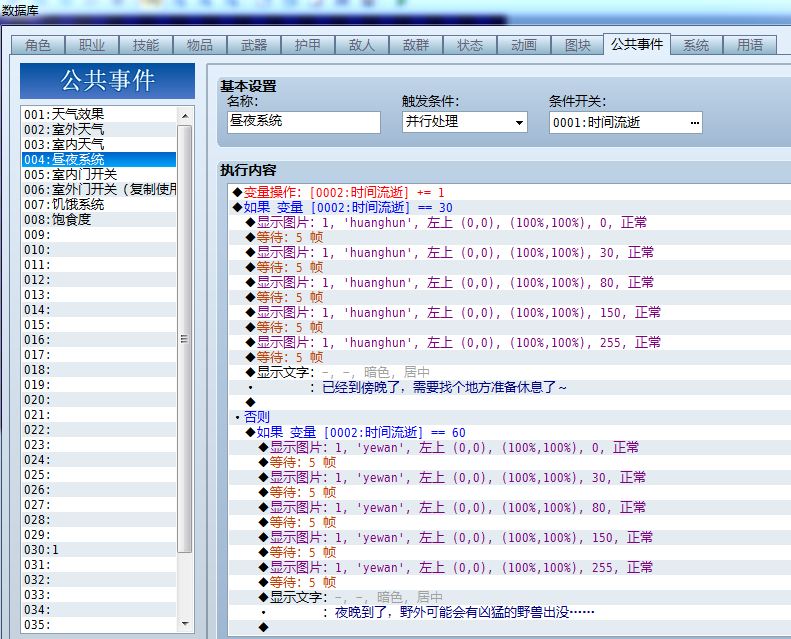791x639 pixels.
Task: Select event 005:室内门开关 in list
Action: (99, 175)
